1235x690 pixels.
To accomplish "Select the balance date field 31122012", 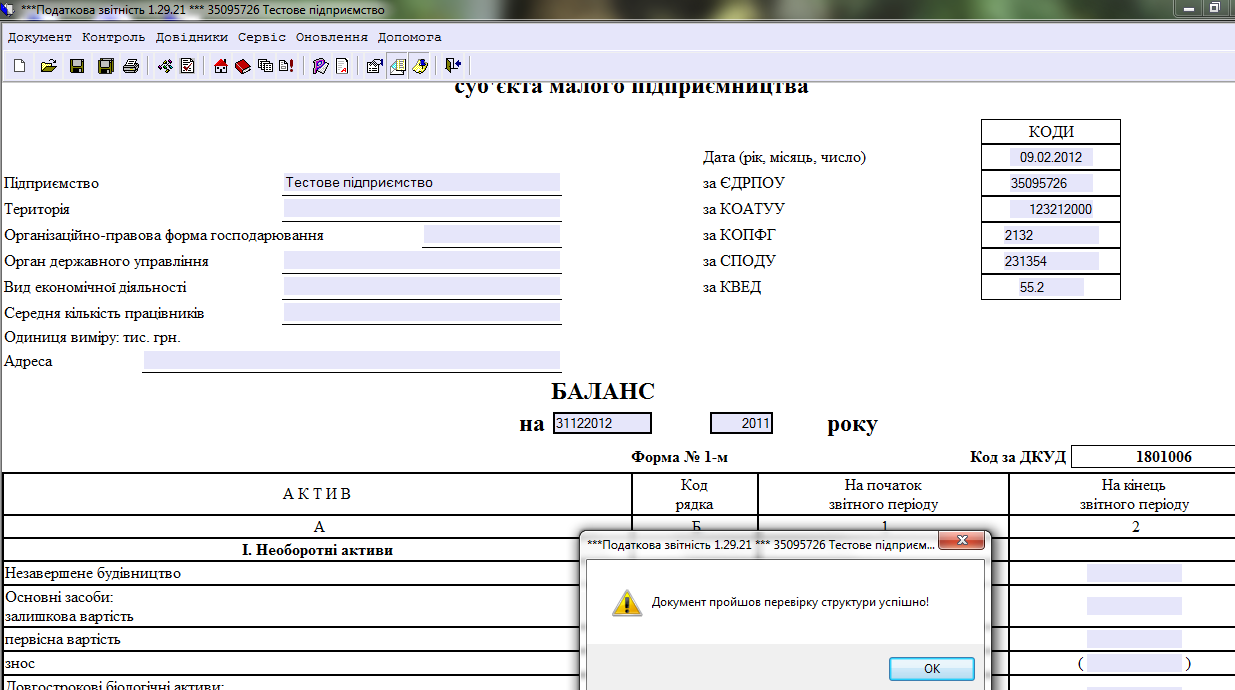I will (x=602, y=423).
